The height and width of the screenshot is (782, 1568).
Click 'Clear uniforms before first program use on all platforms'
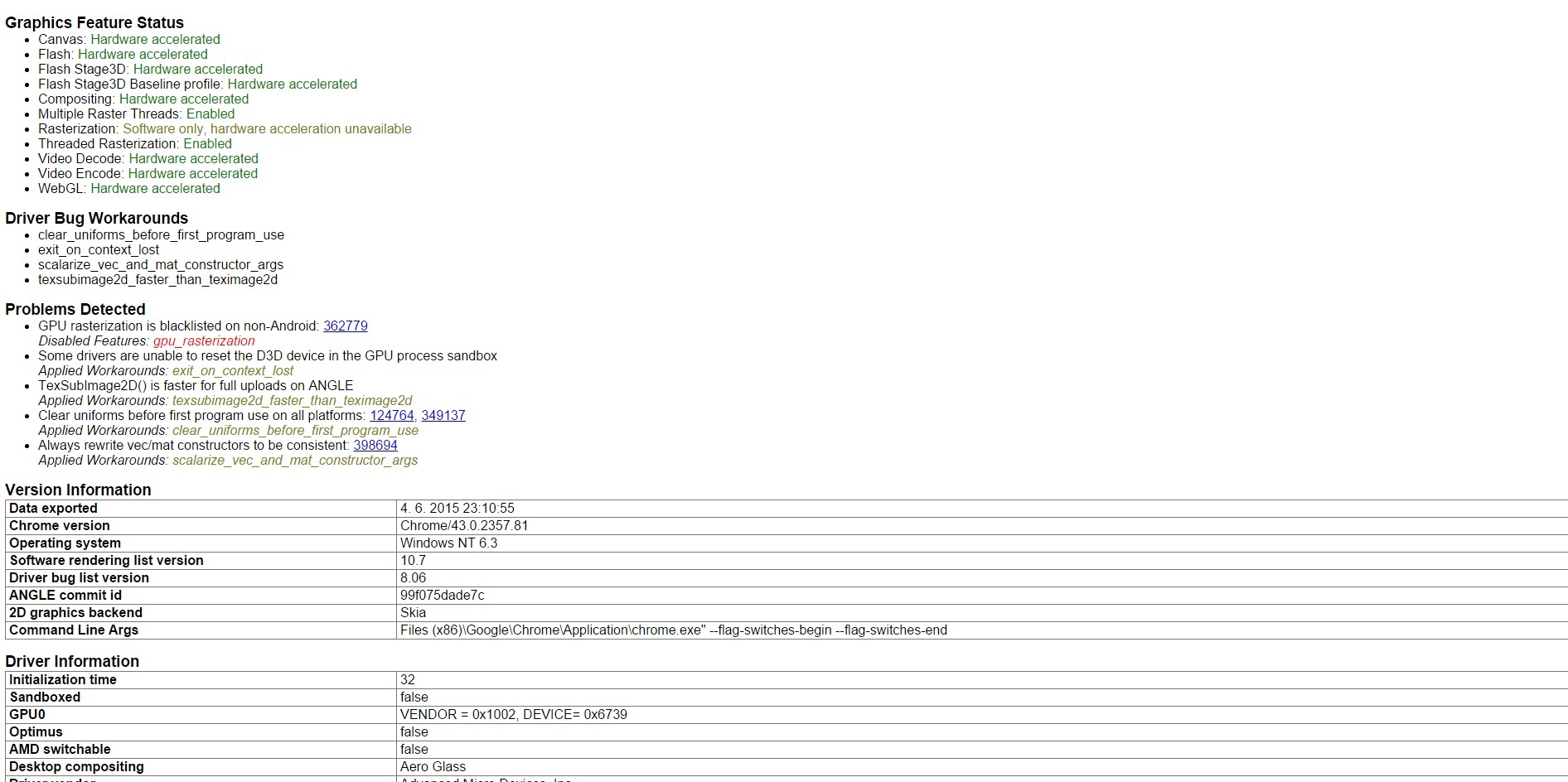201,416
